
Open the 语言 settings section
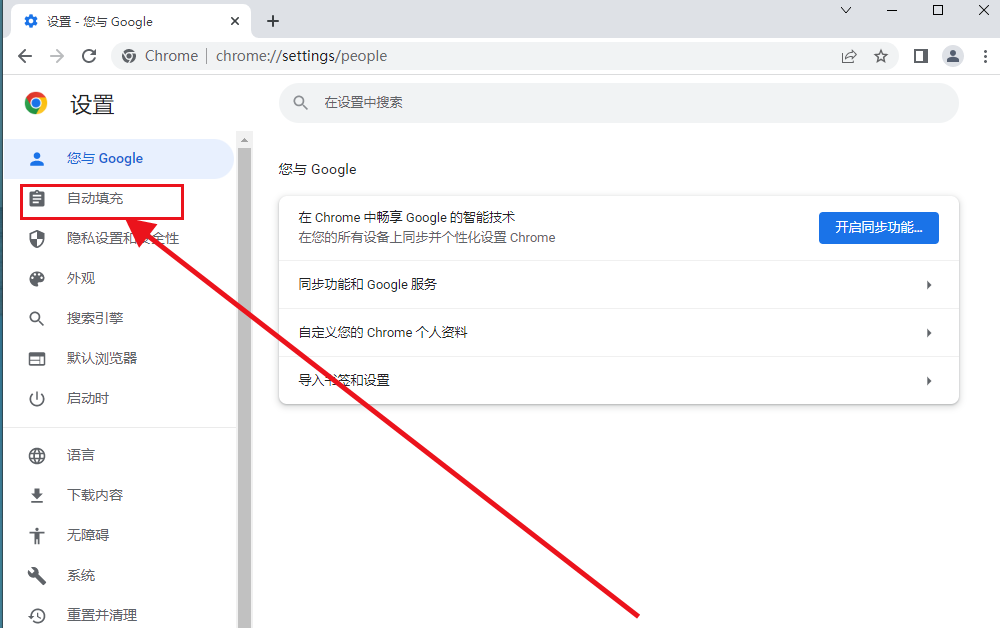(x=119, y=456)
